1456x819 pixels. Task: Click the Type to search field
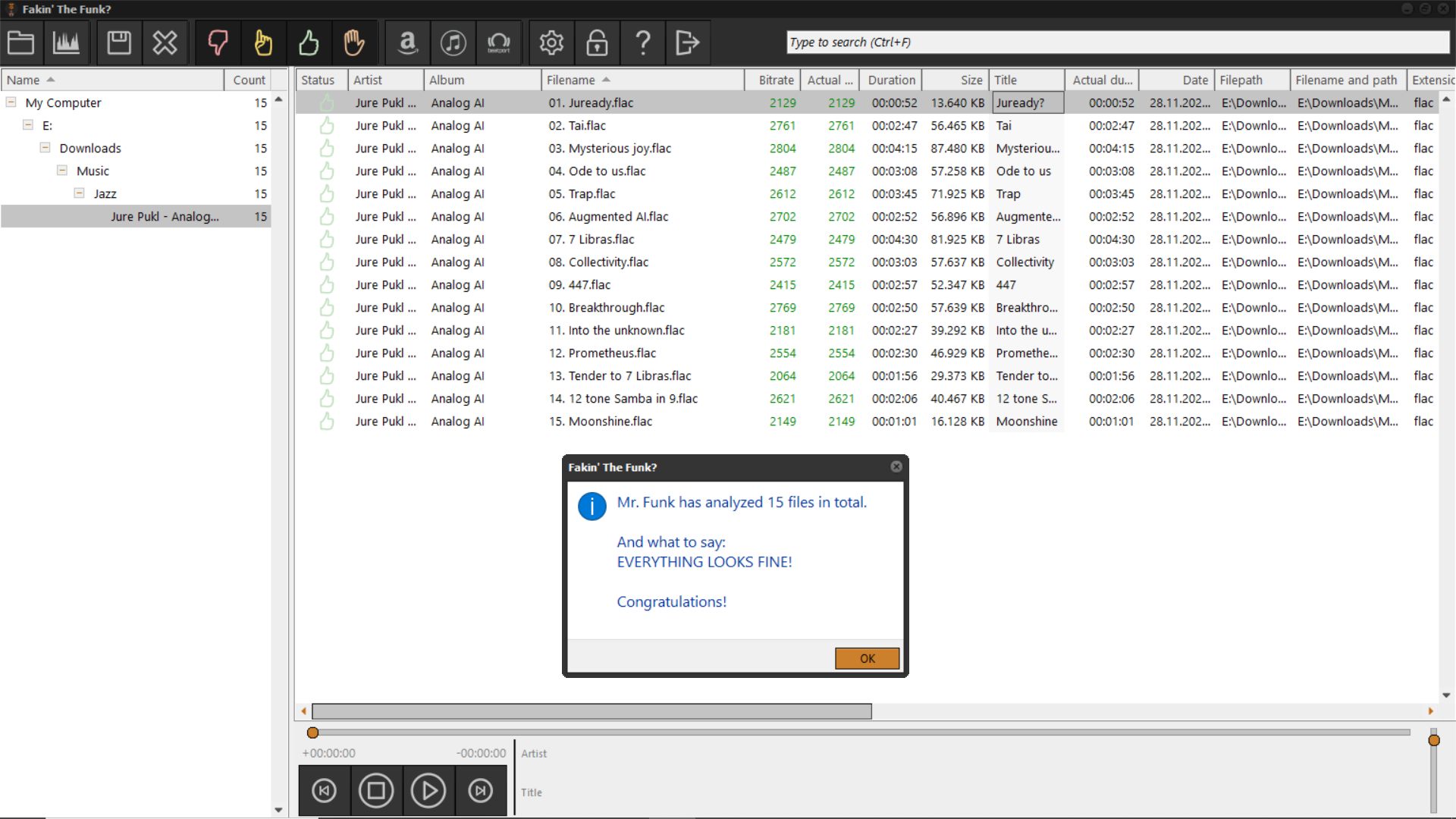coord(1117,42)
